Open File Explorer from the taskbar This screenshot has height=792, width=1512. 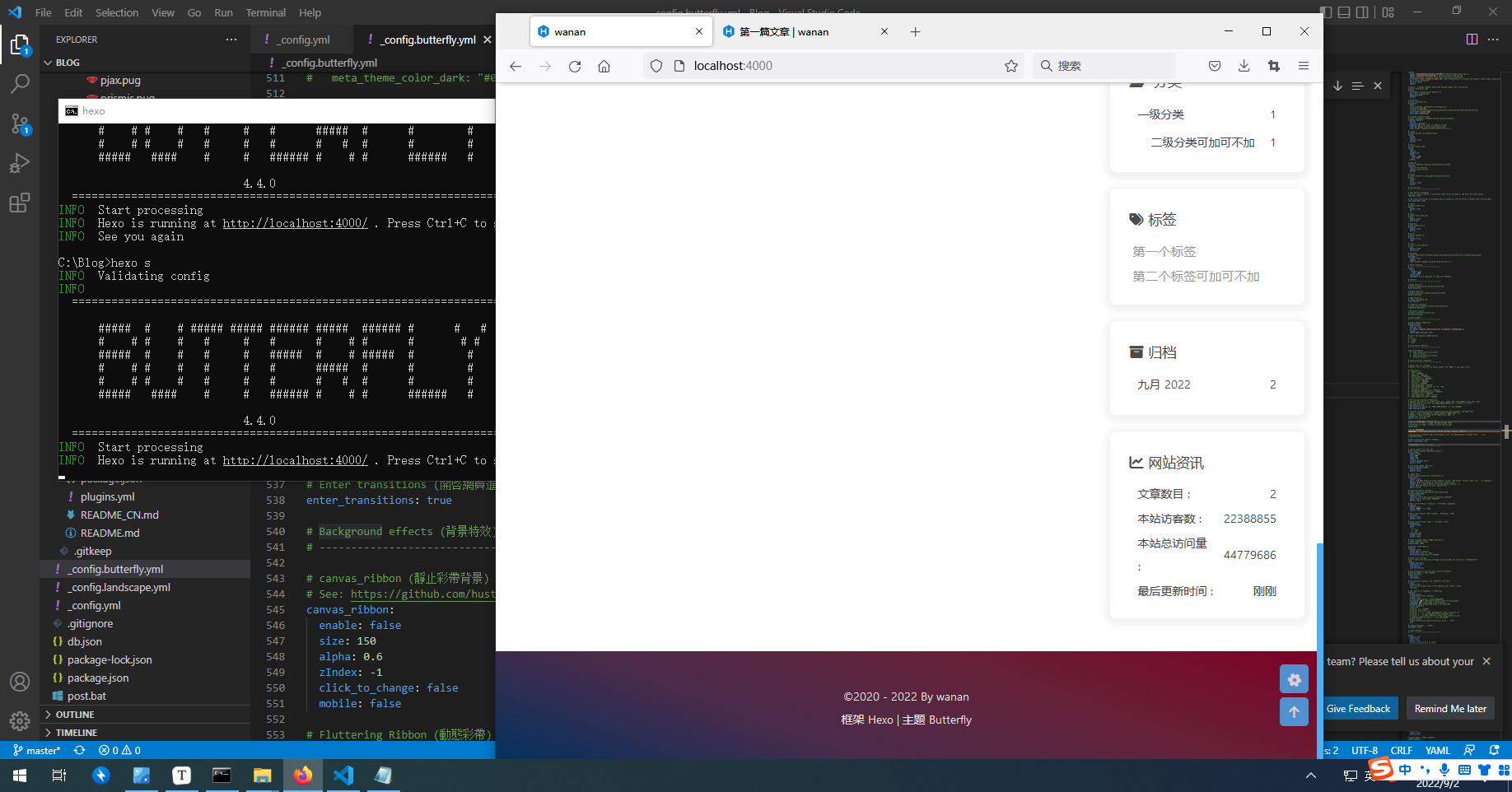pos(262,775)
